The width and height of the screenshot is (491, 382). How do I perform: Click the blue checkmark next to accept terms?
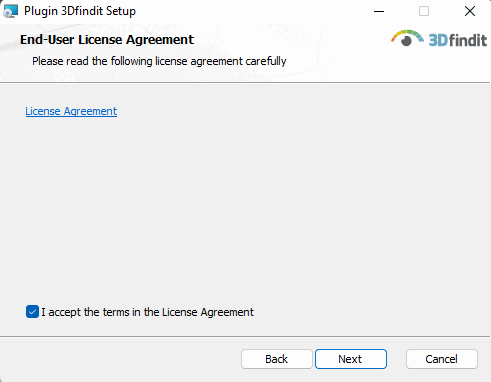(x=32, y=312)
